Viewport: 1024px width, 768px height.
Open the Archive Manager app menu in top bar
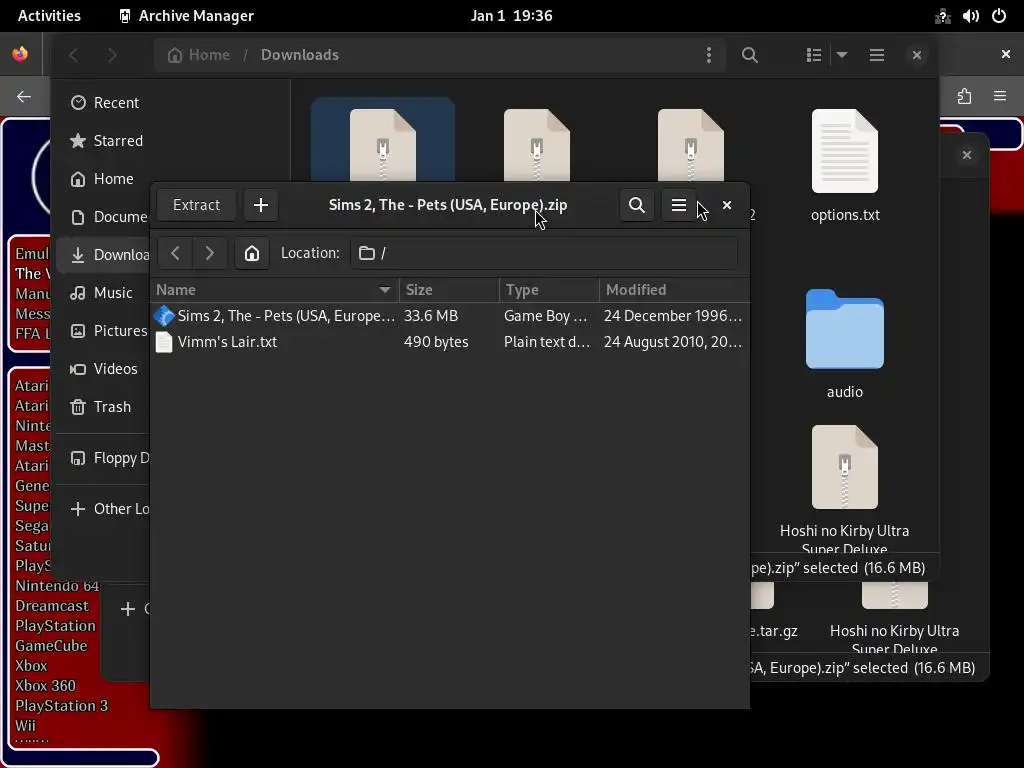pos(187,16)
